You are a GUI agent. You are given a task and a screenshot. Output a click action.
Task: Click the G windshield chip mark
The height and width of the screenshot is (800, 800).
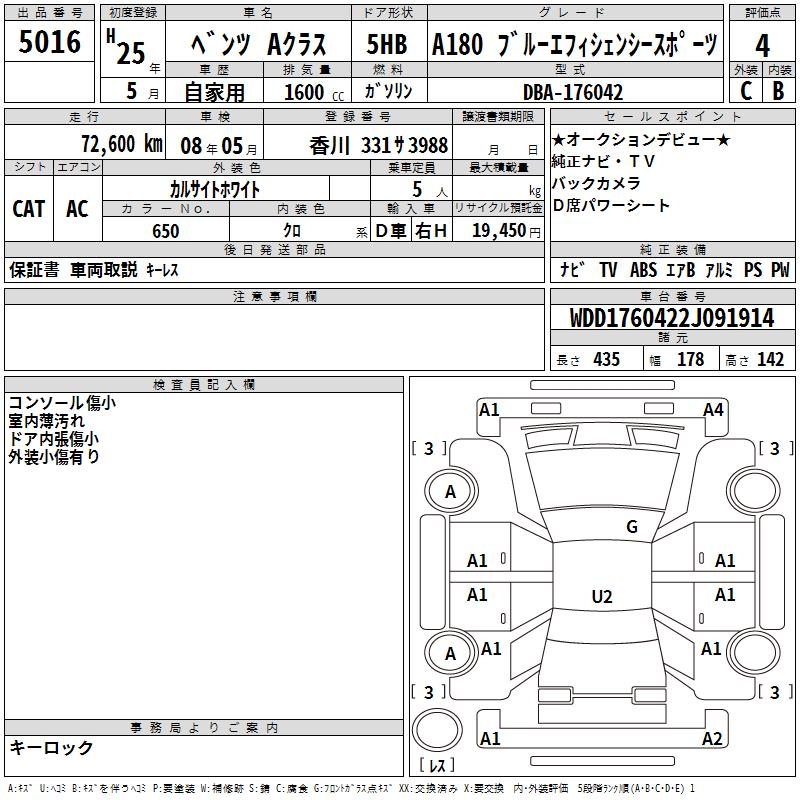[632, 526]
